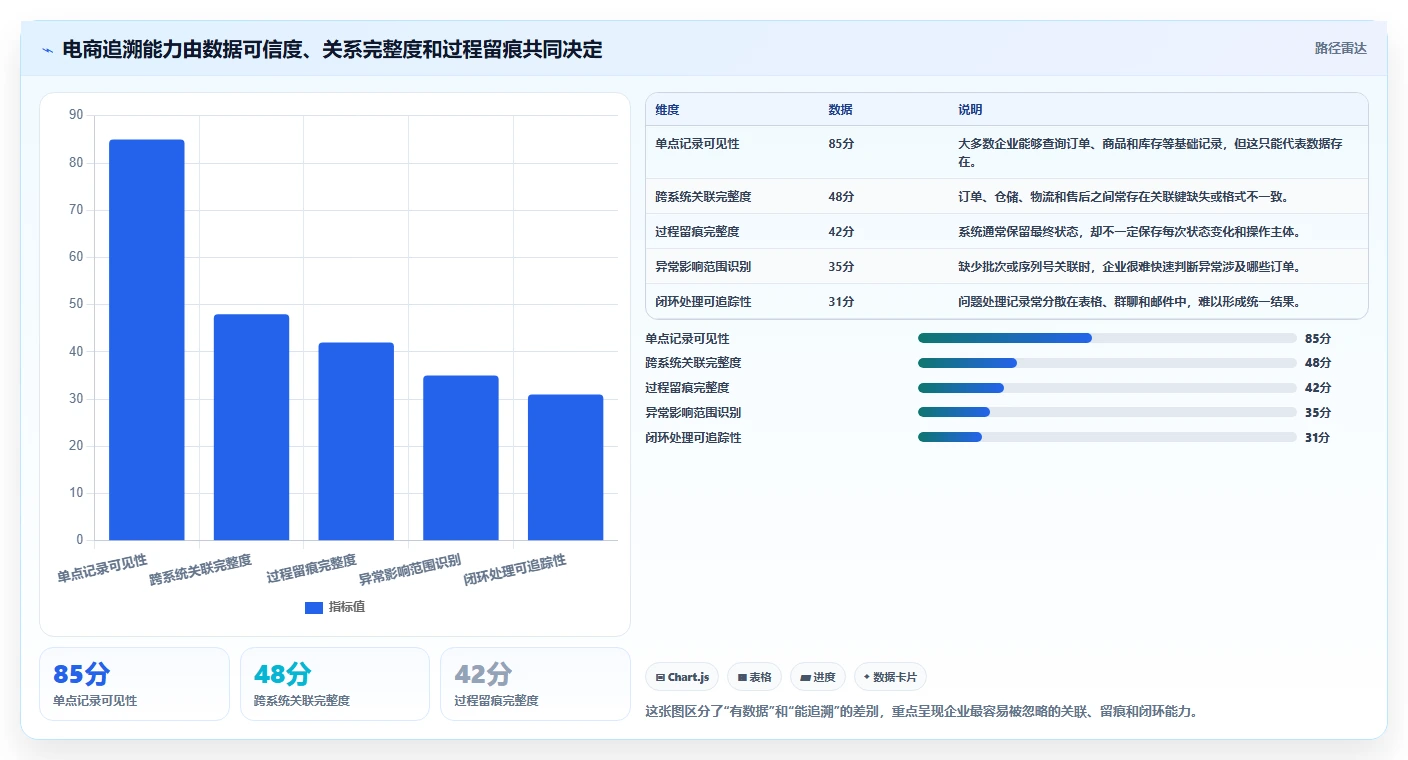The height and width of the screenshot is (760, 1408).
Task: Click x-axis label 异常影响范围识别 under chart
Action: (410, 571)
